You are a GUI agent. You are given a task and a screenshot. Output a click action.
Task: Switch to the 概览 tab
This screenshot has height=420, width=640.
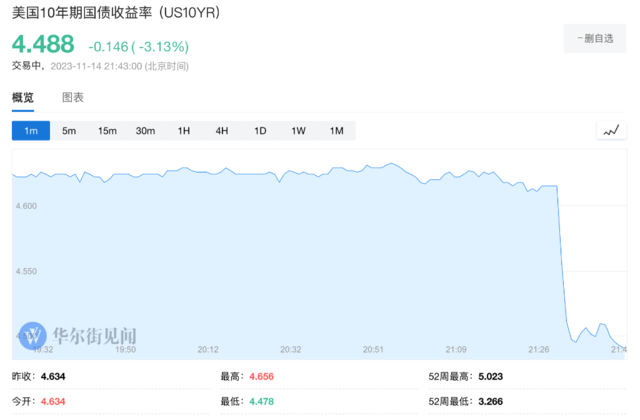pyautogui.click(x=23, y=98)
